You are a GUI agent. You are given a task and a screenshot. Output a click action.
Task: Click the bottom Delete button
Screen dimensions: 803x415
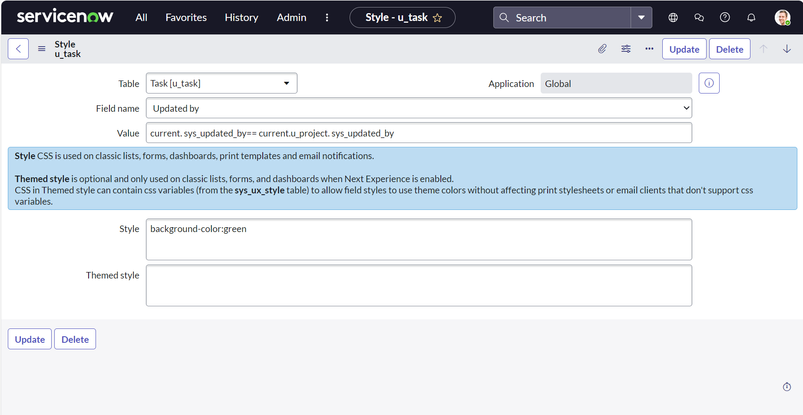click(x=75, y=339)
